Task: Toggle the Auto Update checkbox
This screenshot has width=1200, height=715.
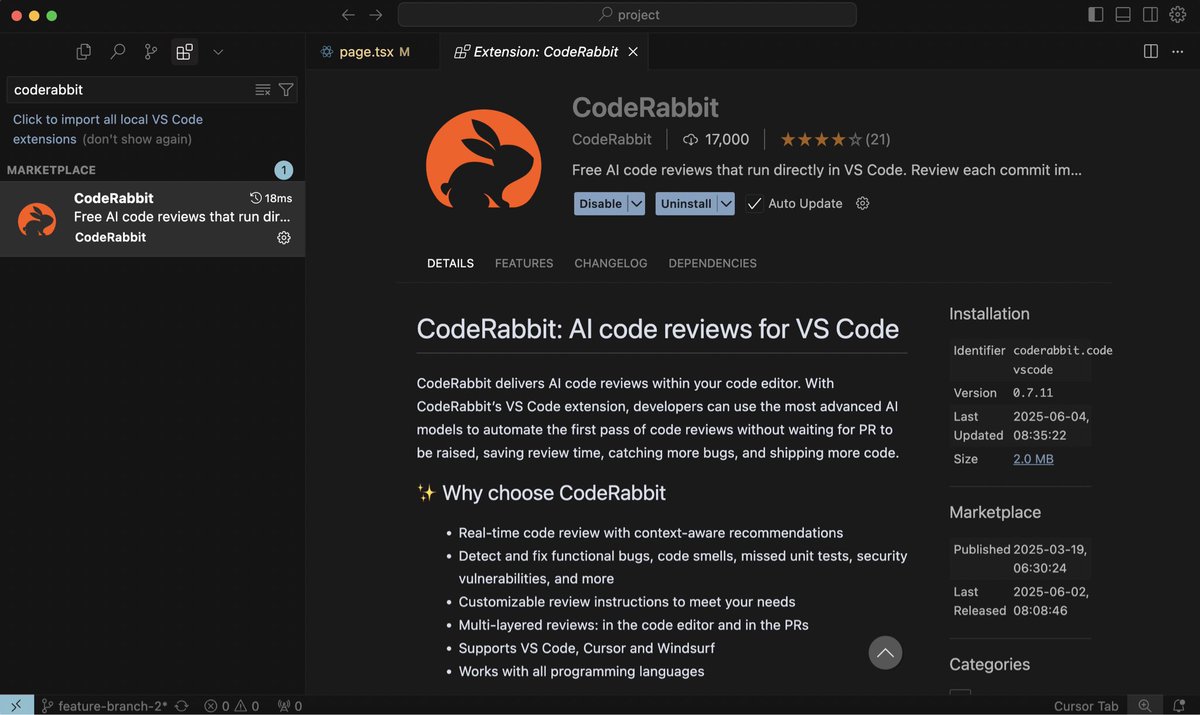Action: [x=754, y=204]
